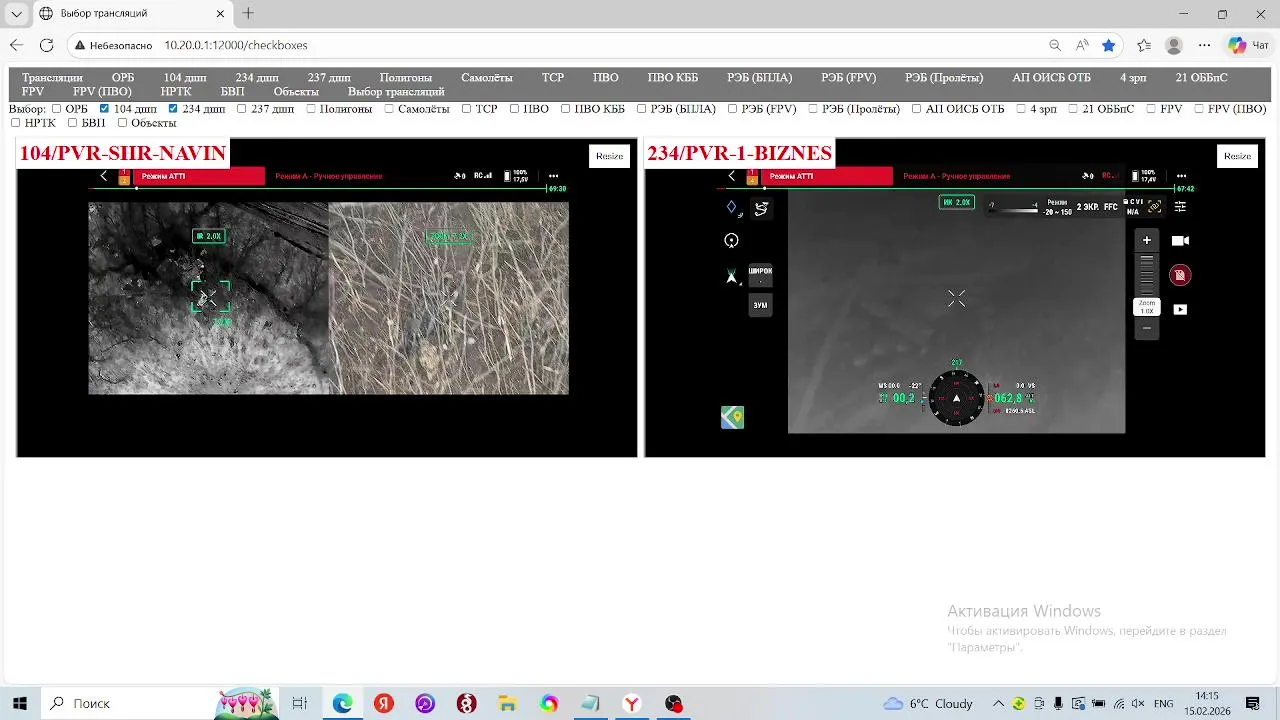Open File Explorer from the taskbar
Screen dimensions: 1280x720
[507, 703]
